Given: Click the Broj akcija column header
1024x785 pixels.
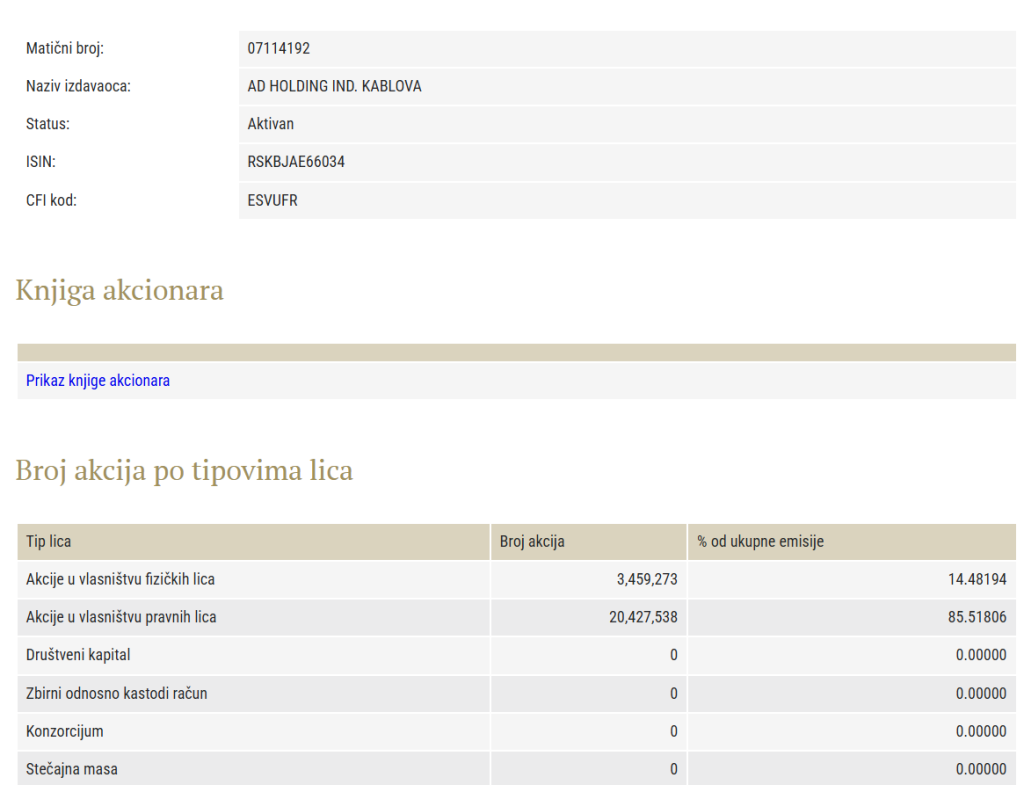Looking at the screenshot, I should pos(532,542).
